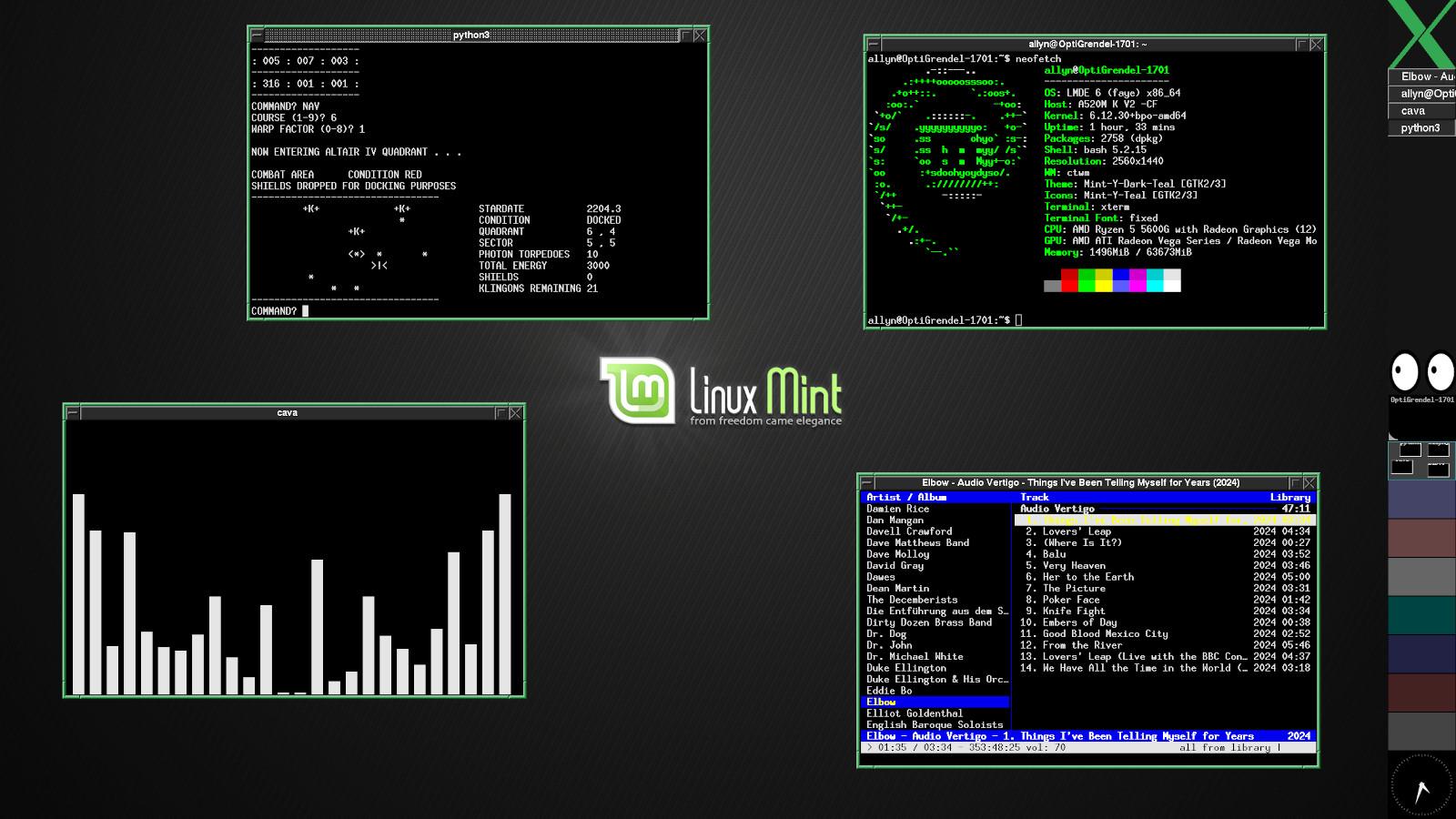Focus python3 from the icon manager list
Viewport: 1456px width, 819px height.
coord(1422,128)
